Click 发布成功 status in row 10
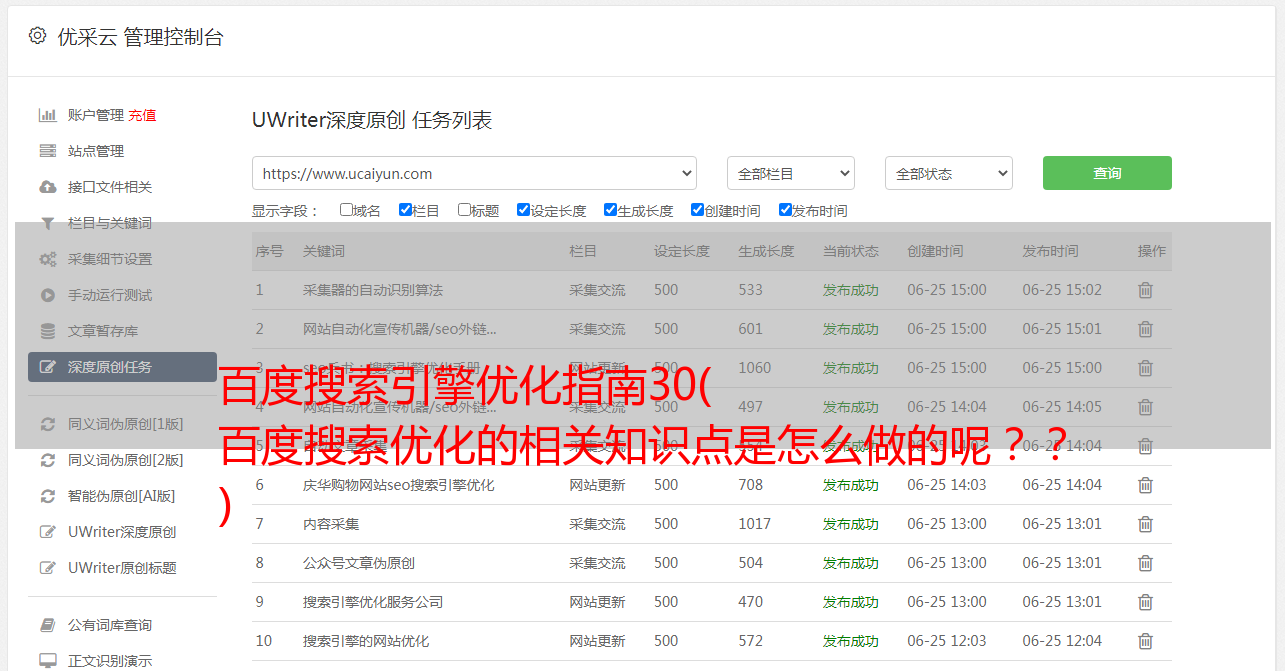The height and width of the screenshot is (671, 1285). coord(851,641)
